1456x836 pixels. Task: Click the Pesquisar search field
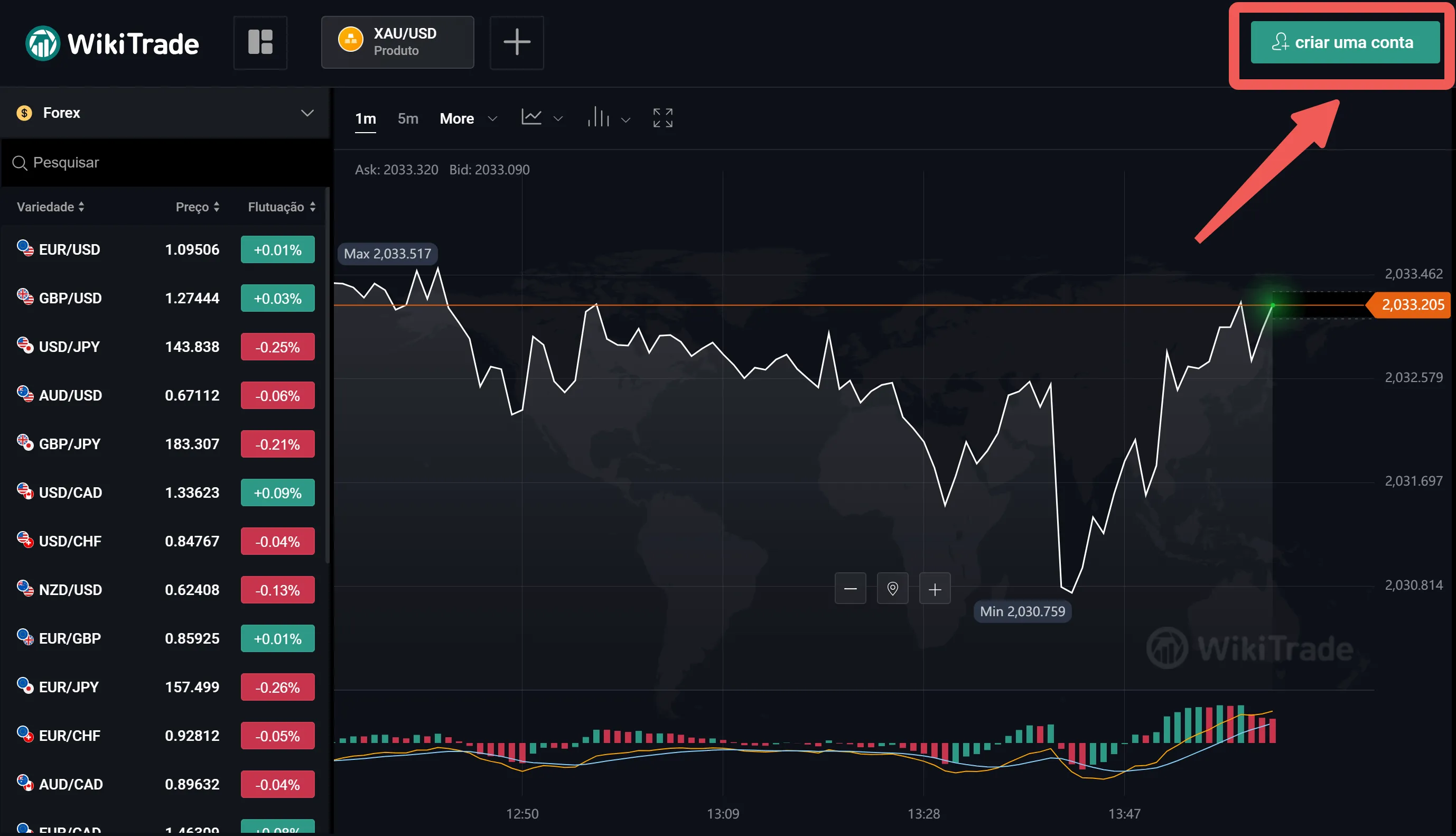(x=165, y=163)
